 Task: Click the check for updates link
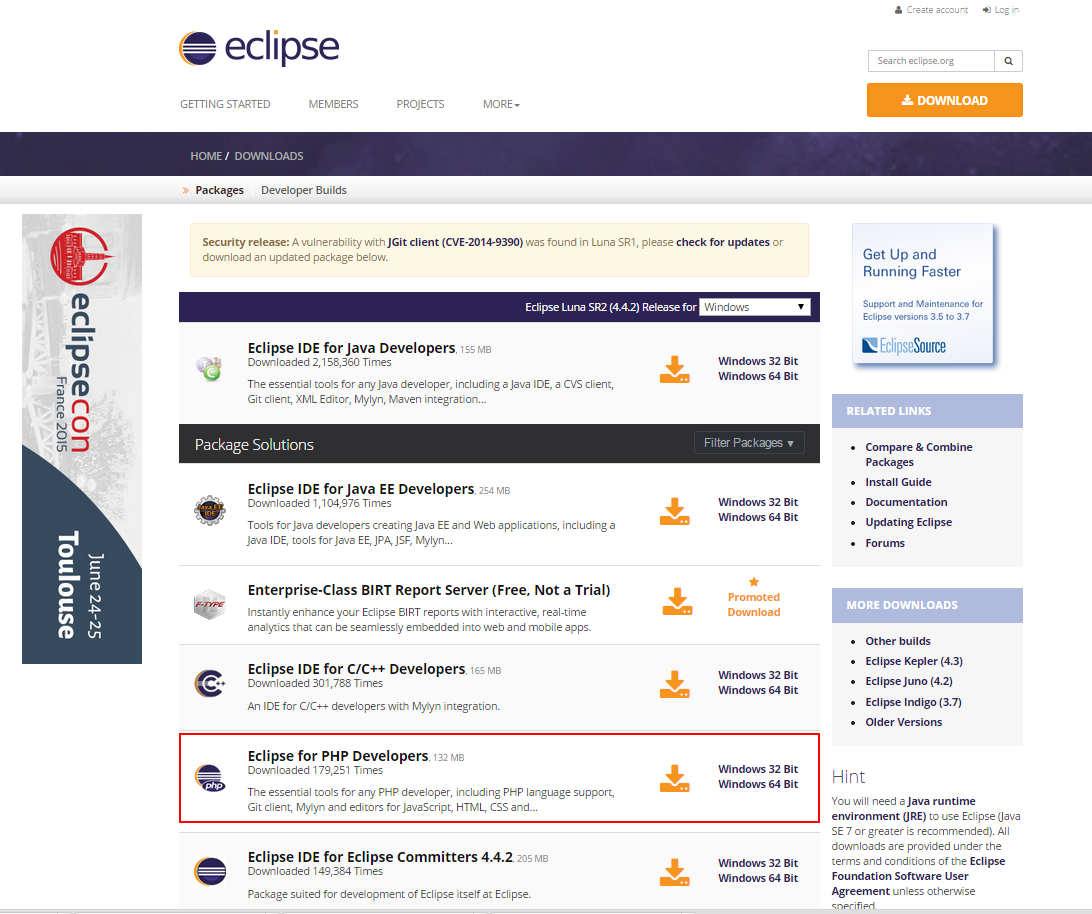pyautogui.click(x=722, y=242)
